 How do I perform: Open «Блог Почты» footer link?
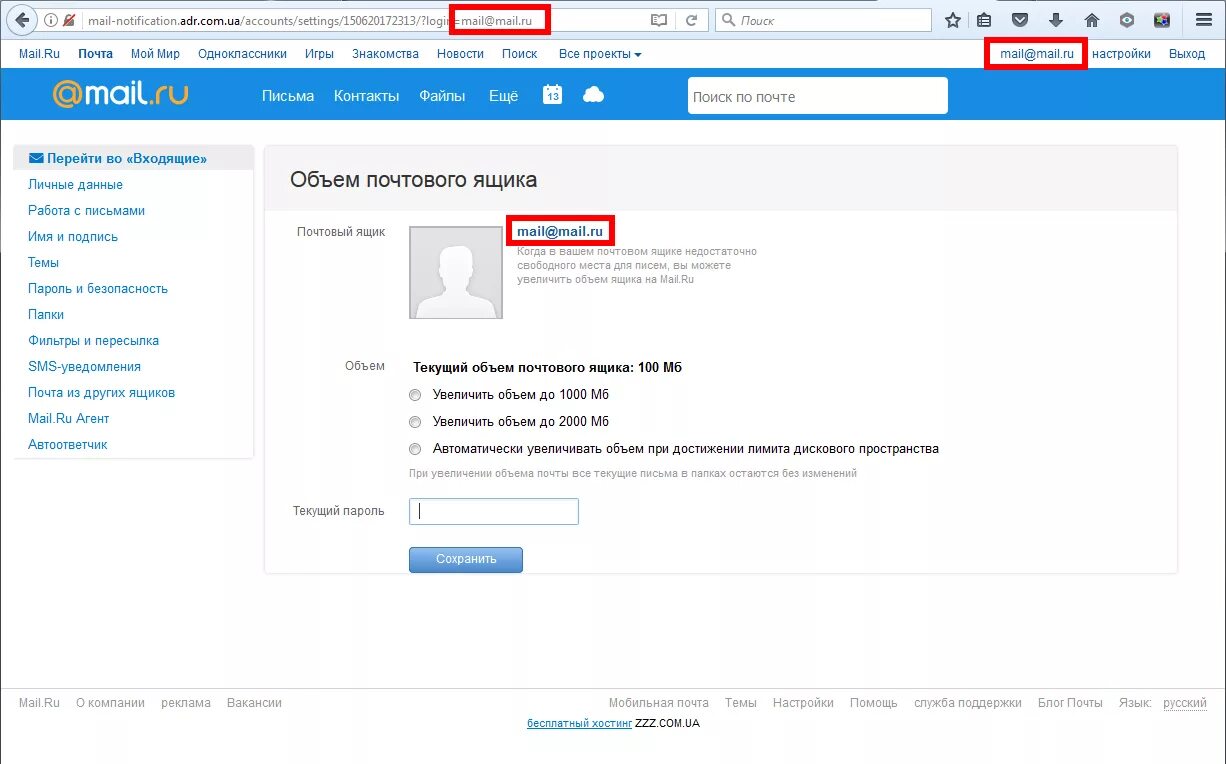[x=1070, y=703]
